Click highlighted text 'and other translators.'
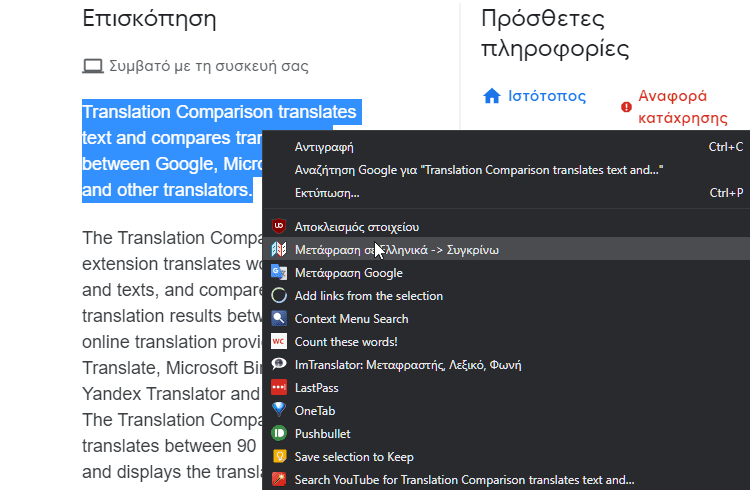The height and width of the screenshot is (490, 750). coord(167,190)
